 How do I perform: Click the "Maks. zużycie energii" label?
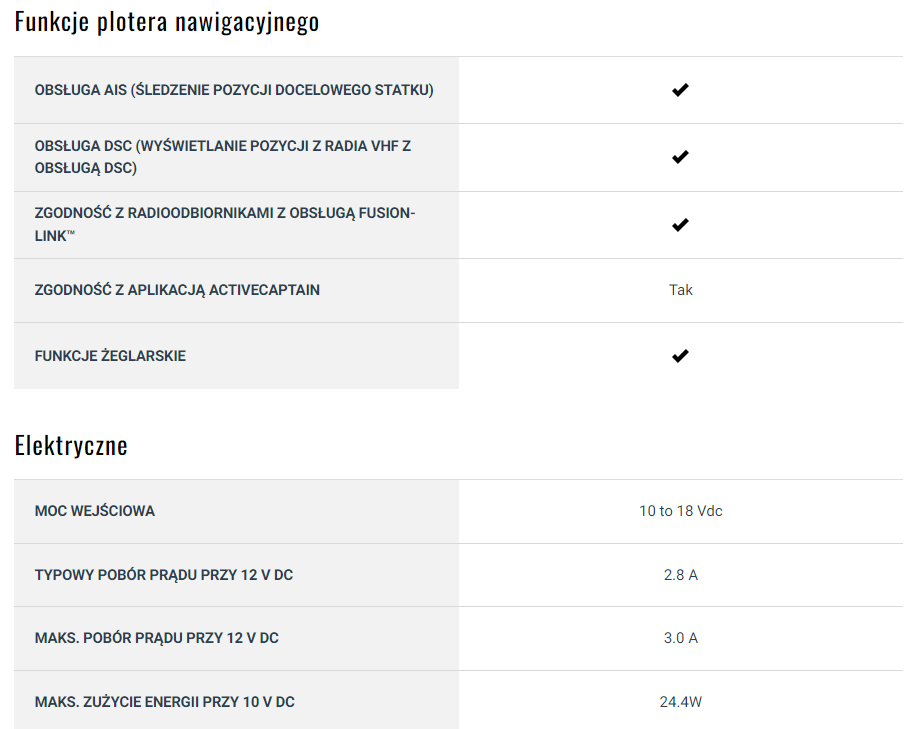(x=165, y=702)
